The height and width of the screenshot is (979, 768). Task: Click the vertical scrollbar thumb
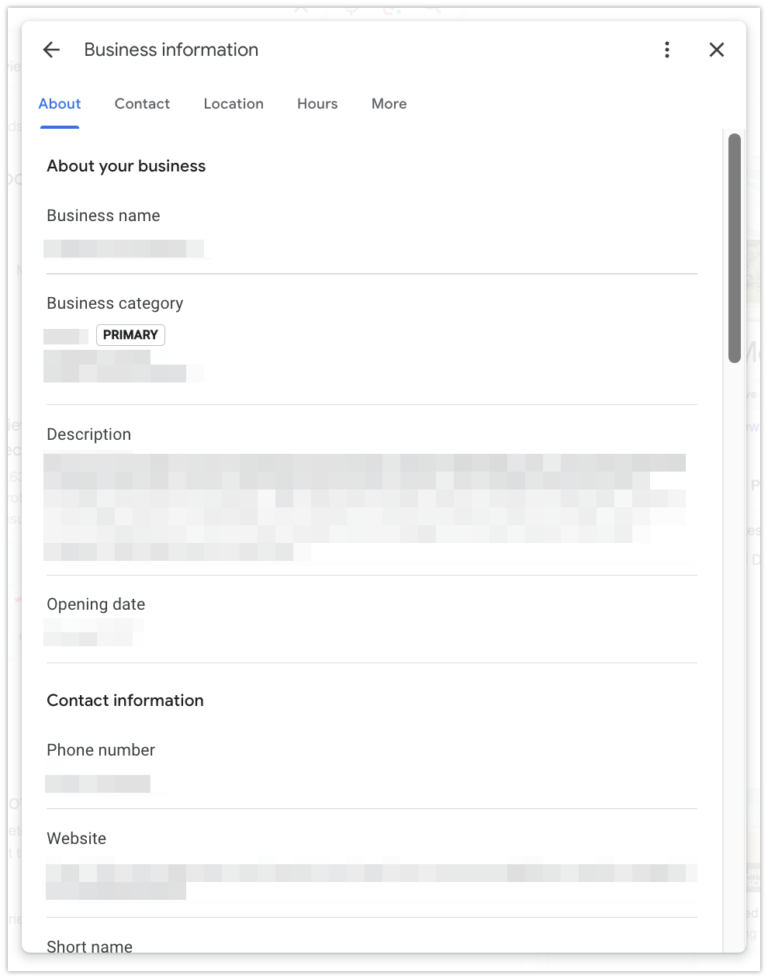[x=734, y=247]
